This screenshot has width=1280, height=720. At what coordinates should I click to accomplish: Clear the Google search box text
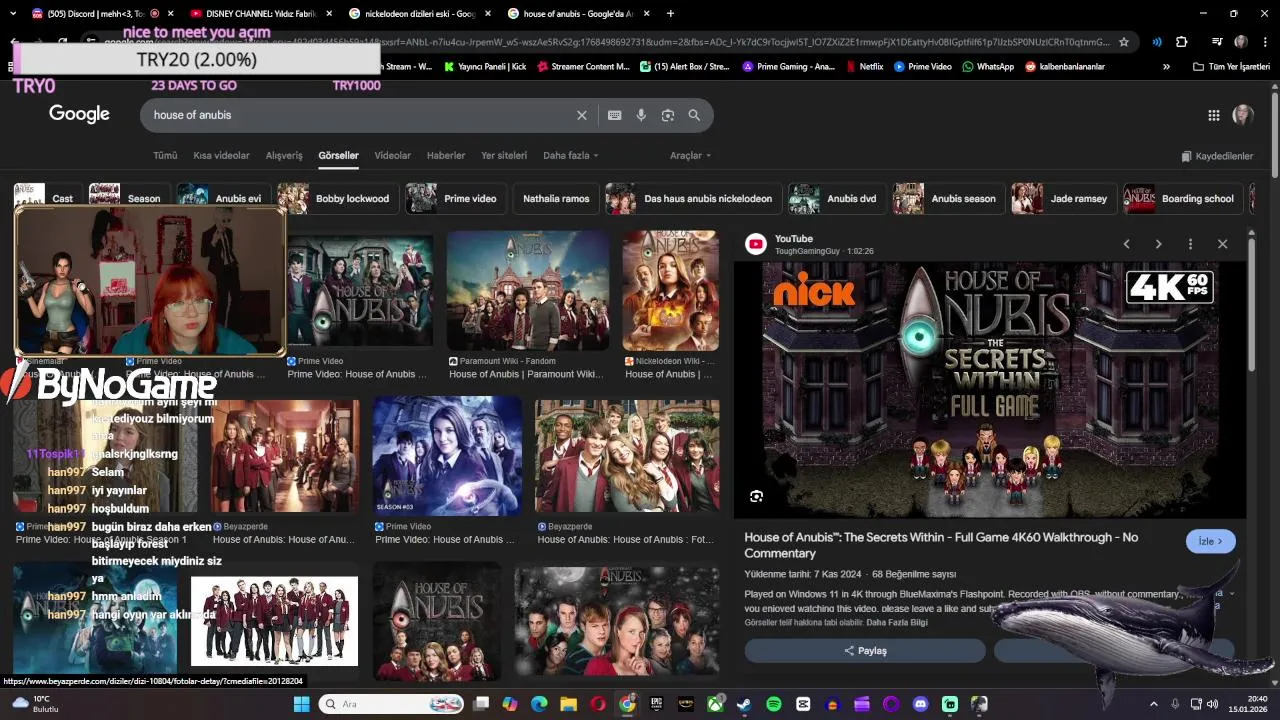[x=582, y=115]
